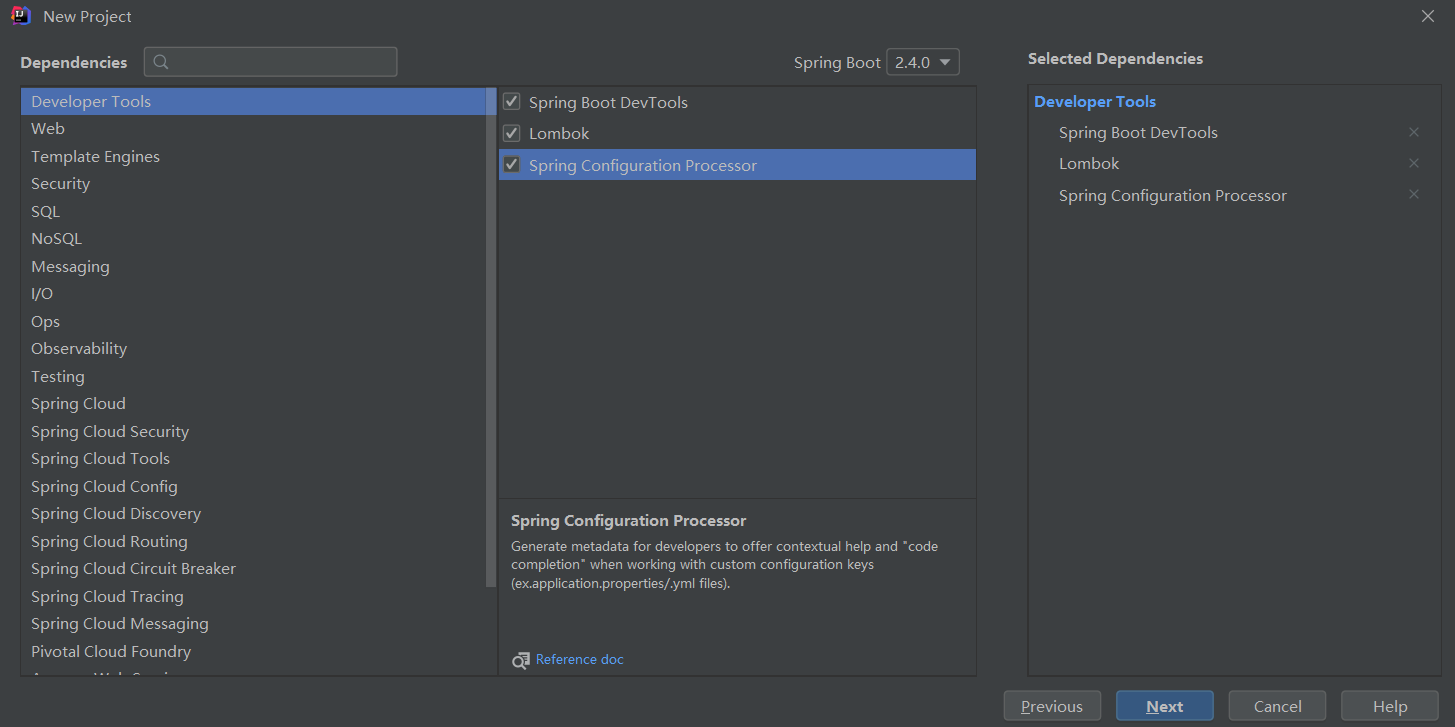Select the Security category

pyautogui.click(x=253, y=184)
